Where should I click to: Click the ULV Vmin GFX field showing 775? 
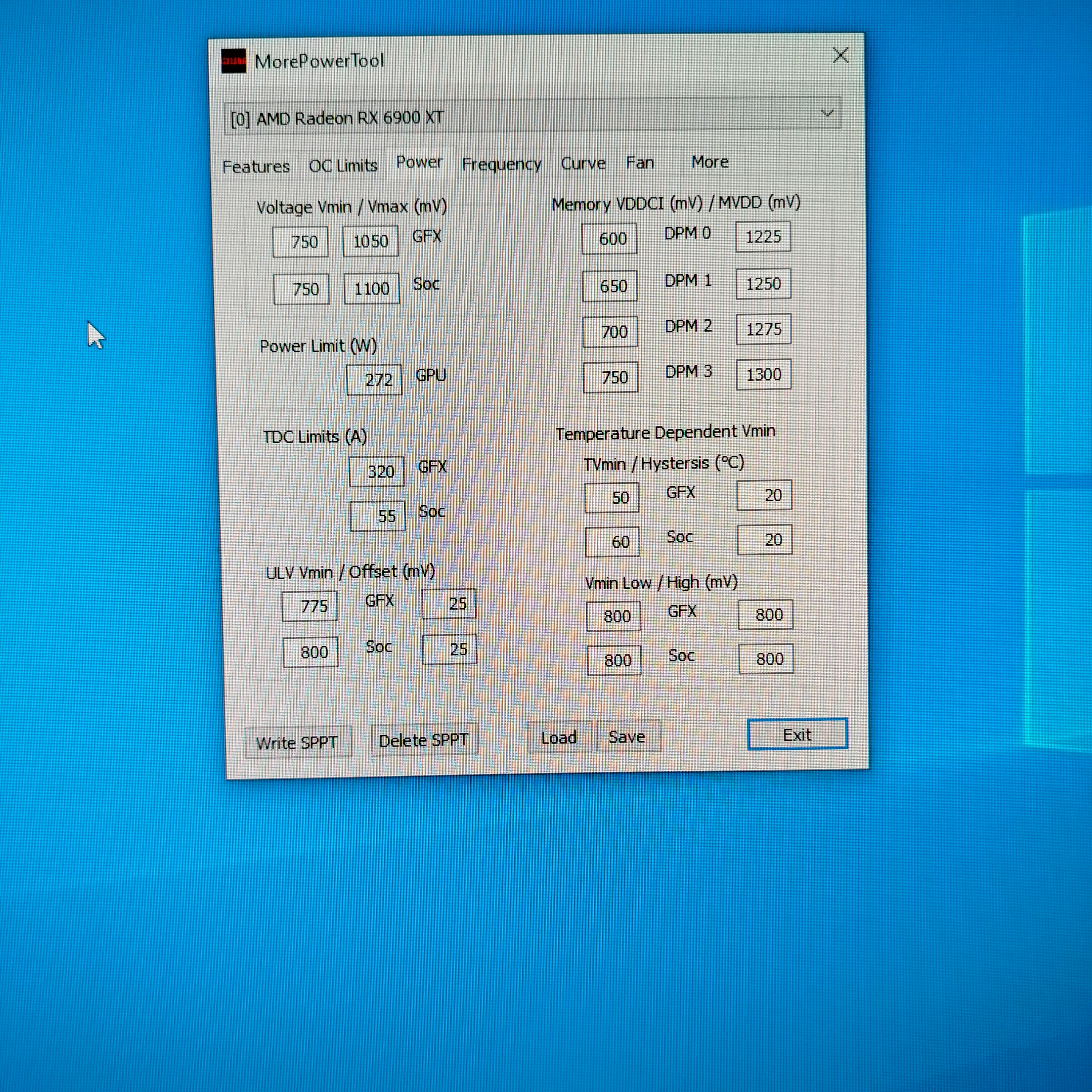pos(310,606)
